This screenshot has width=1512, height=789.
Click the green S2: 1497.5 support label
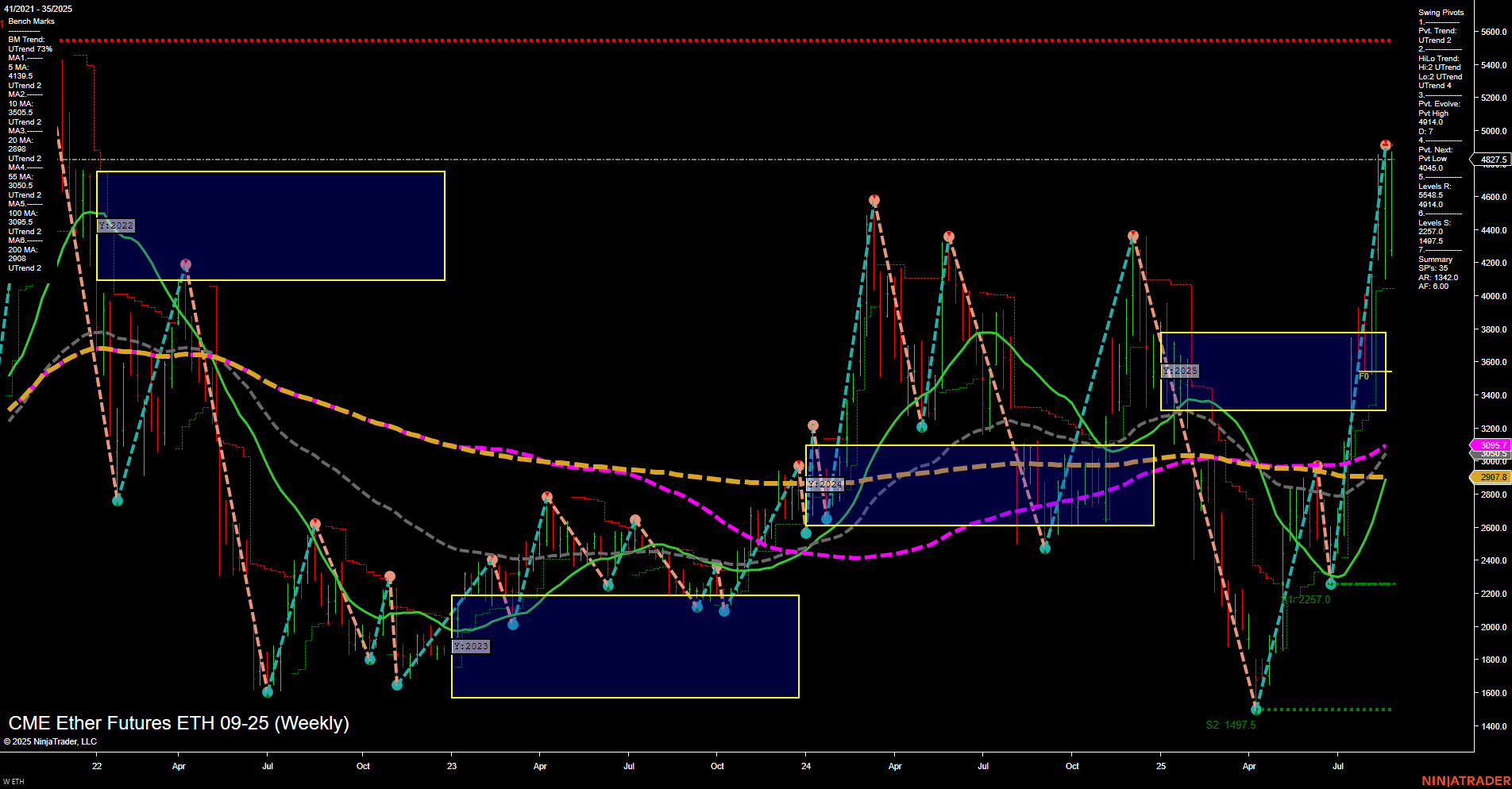click(x=1231, y=724)
